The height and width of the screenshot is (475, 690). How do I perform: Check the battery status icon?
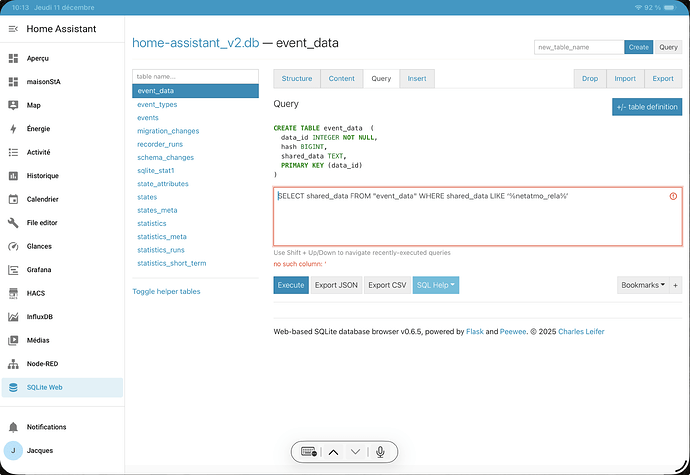(669, 7)
